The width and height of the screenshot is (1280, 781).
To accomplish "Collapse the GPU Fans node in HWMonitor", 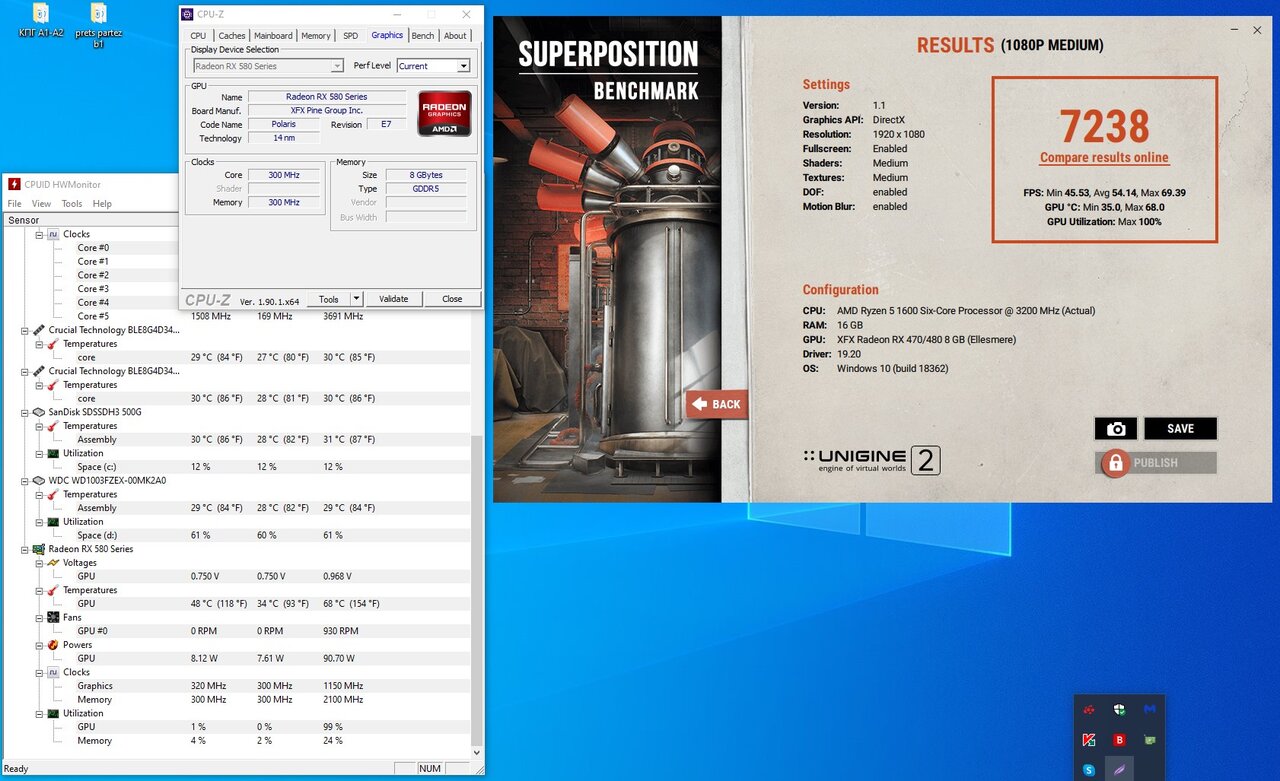I will [39, 618].
